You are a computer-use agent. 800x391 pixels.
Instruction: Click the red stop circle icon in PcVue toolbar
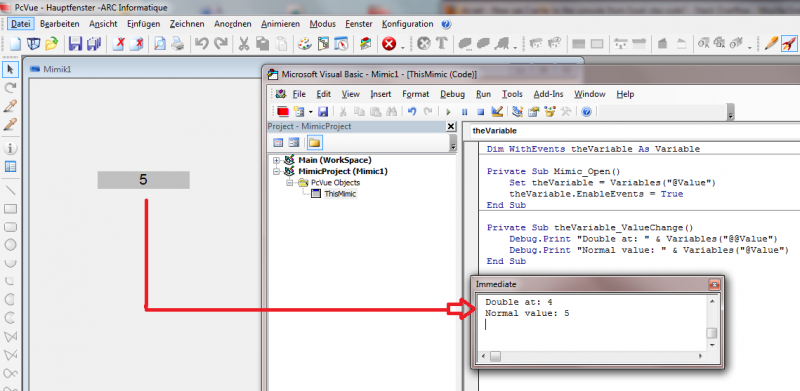pyautogui.click(x=389, y=44)
